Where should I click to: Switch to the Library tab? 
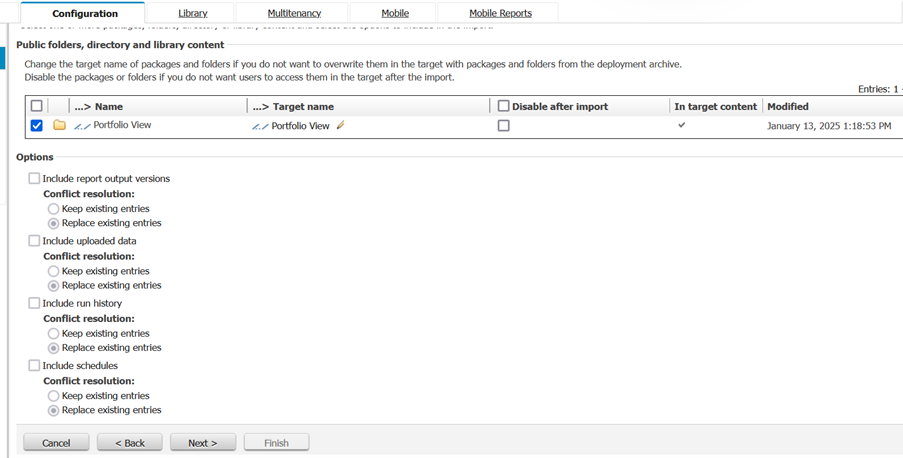point(193,13)
